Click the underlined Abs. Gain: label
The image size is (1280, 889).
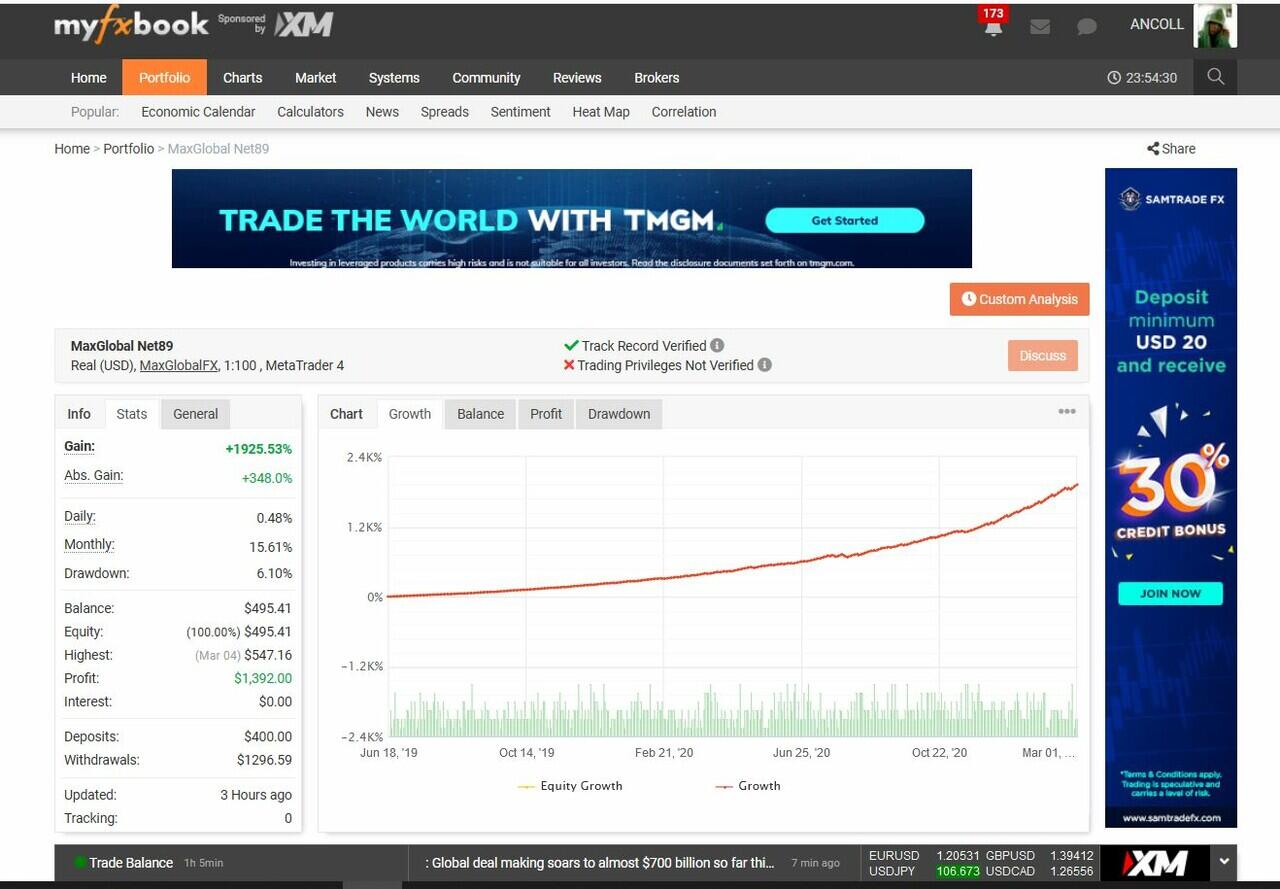click(94, 475)
